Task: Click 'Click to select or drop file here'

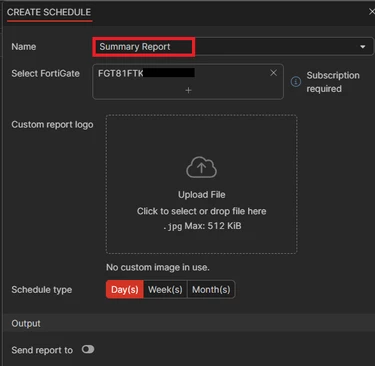Action: pos(201,211)
